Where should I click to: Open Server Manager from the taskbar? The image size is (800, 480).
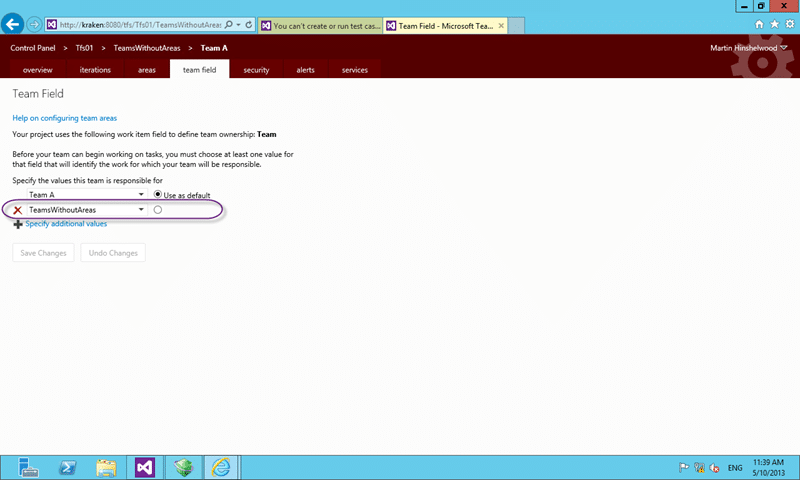[x=28, y=467]
